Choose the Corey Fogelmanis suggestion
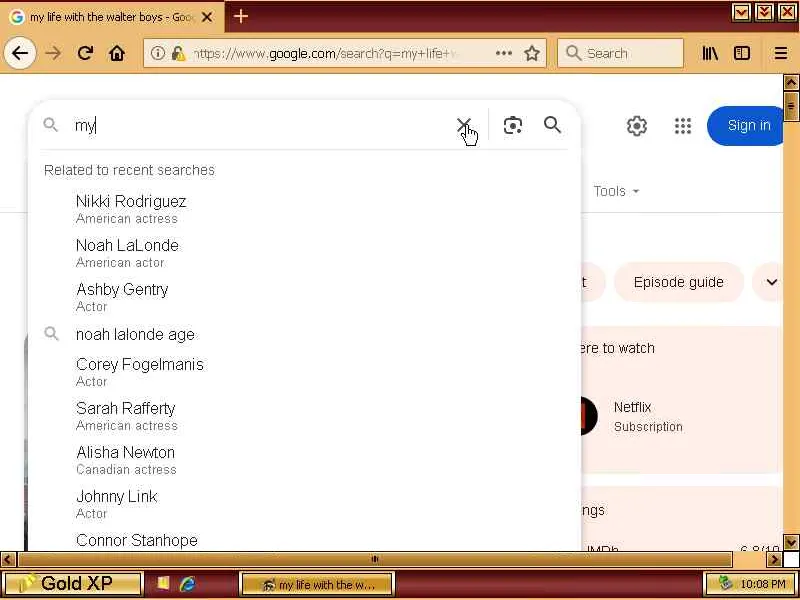This screenshot has height=600, width=800. coord(304,372)
